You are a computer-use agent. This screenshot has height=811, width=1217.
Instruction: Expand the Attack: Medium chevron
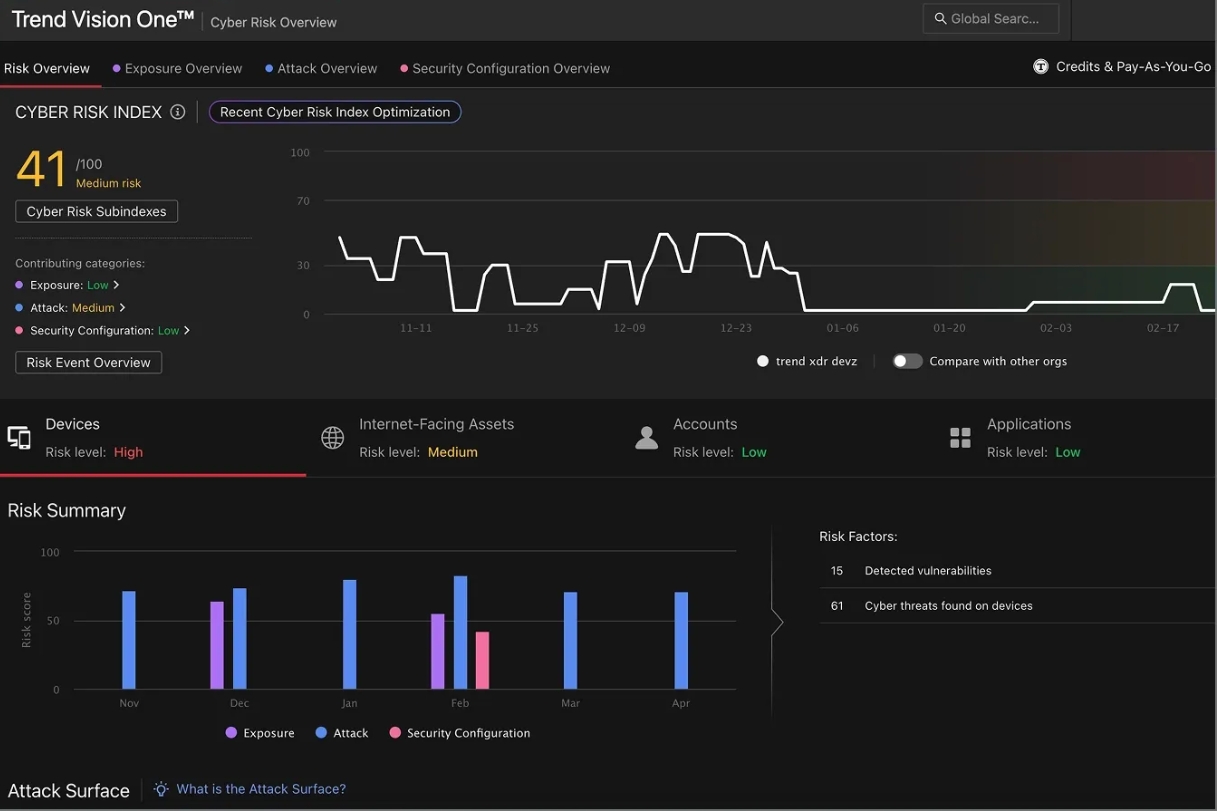pos(122,308)
